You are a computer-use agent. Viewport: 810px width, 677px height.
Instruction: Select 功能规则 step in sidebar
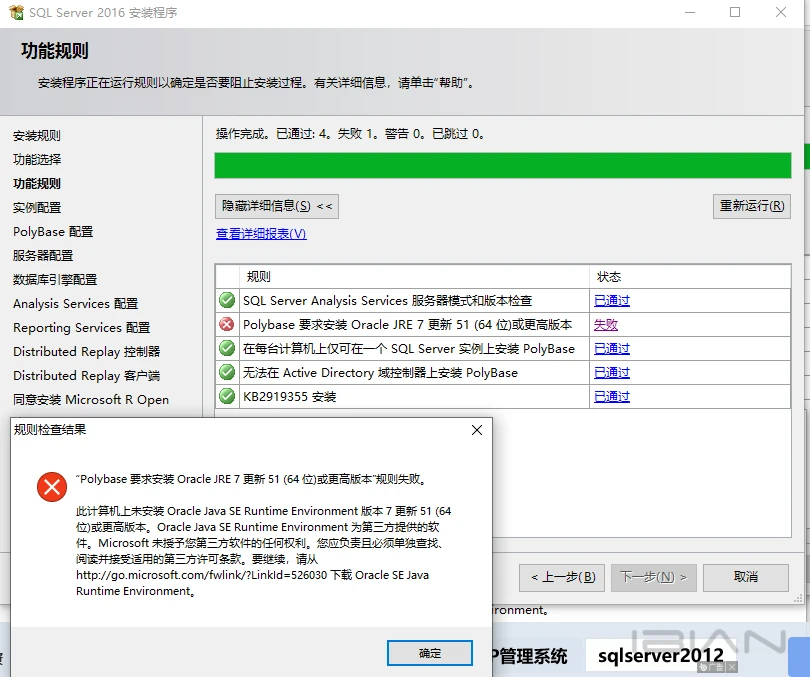click(37, 184)
